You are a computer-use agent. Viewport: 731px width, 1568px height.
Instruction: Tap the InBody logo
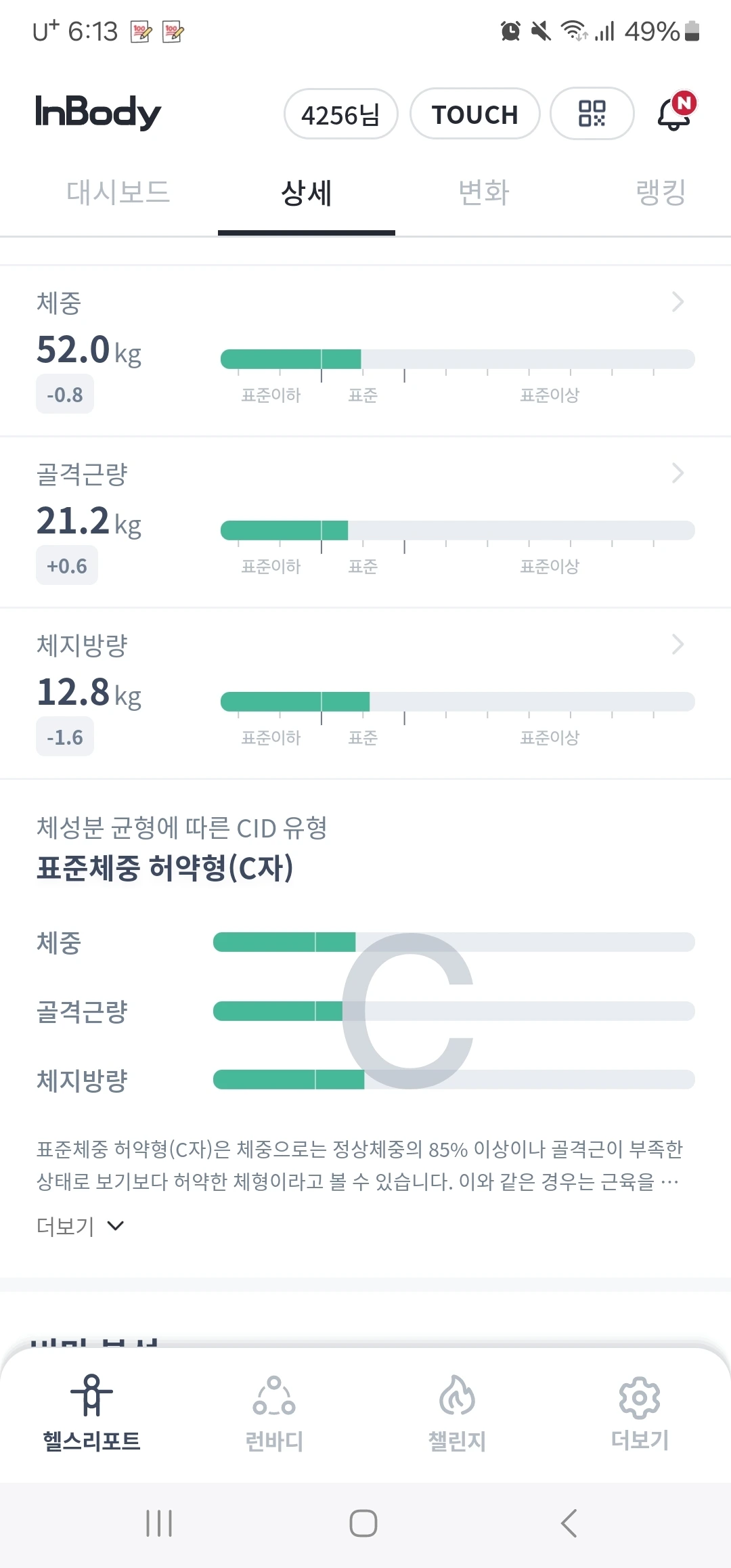point(98,112)
